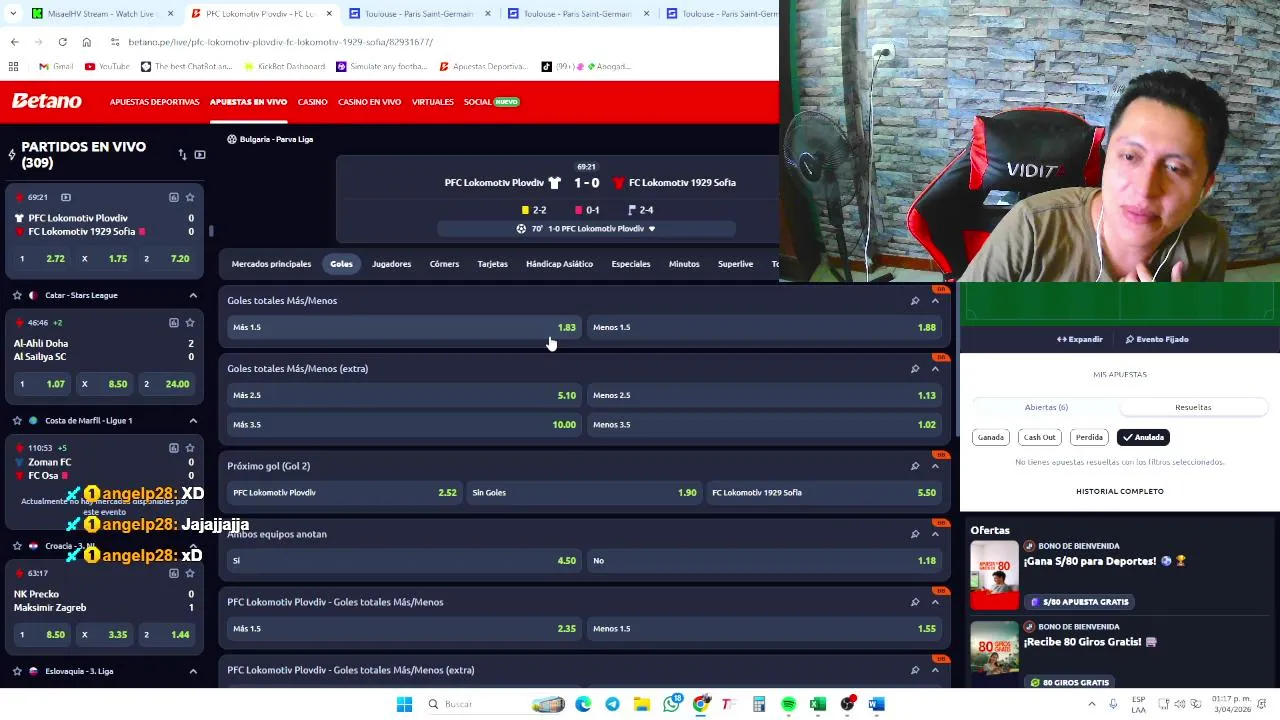Select Ambos equipos anotan Sí at 4.50

coord(404,560)
